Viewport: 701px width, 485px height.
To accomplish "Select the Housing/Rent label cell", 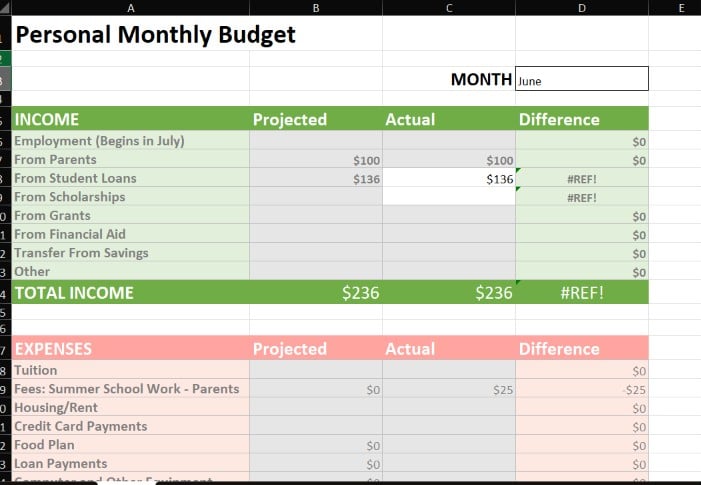I will 131,407.
